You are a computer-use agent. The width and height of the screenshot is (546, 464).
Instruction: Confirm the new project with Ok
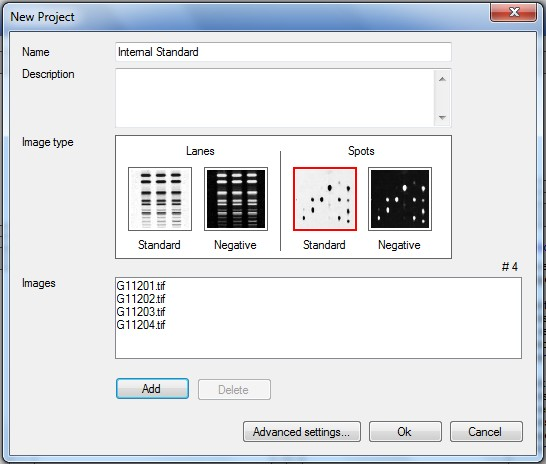(x=405, y=432)
